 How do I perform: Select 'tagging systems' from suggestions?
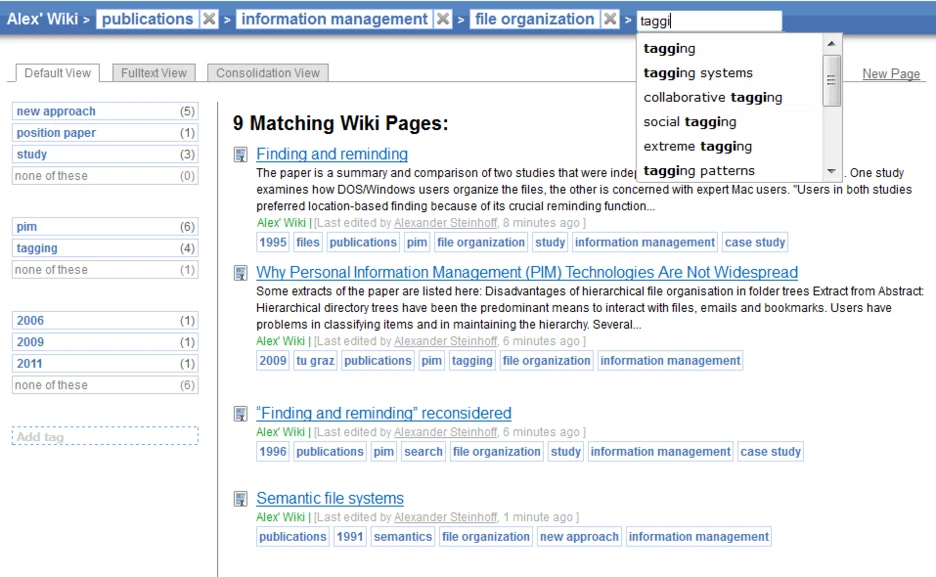[698, 73]
